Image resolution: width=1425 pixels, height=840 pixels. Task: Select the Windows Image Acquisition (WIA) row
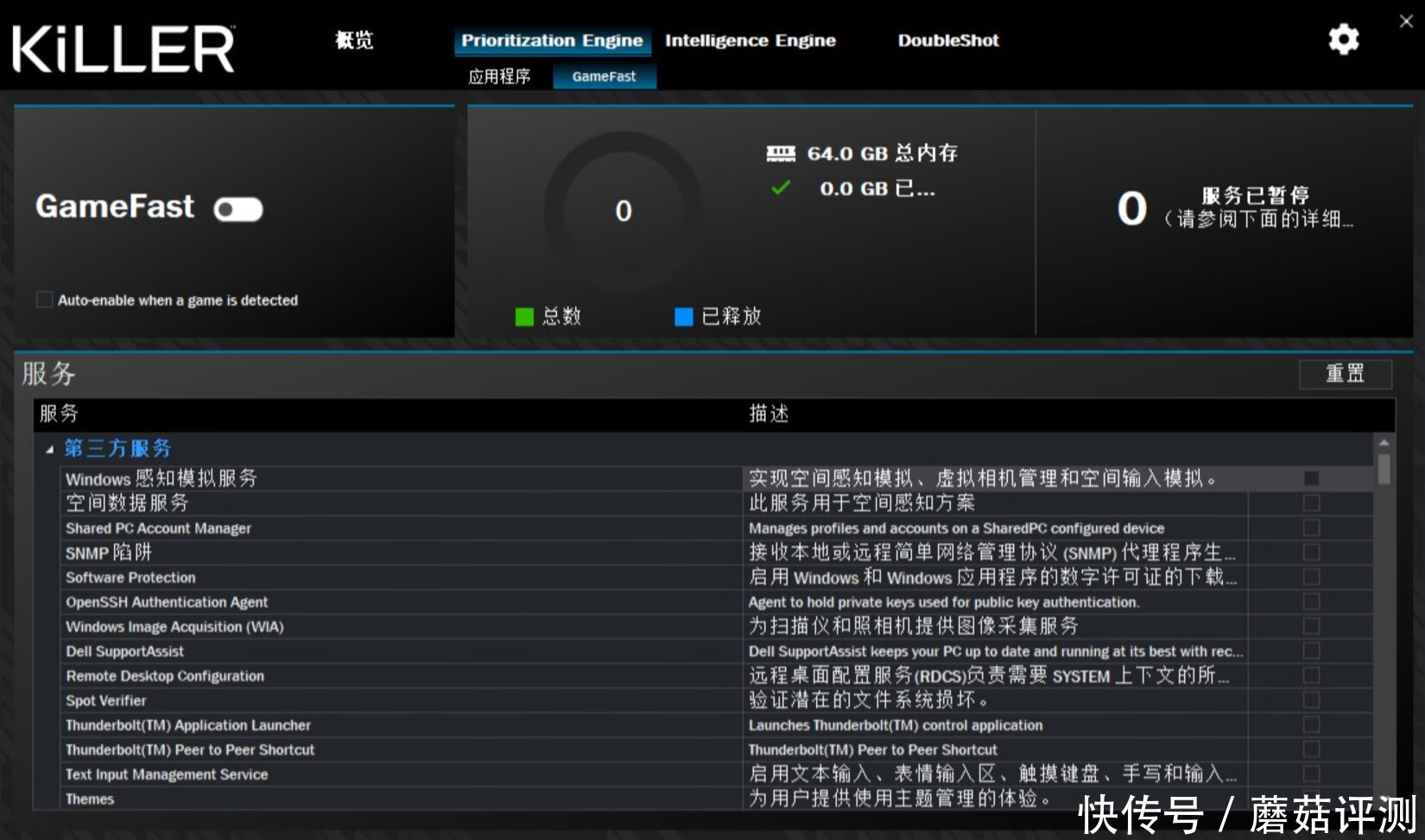717,626
